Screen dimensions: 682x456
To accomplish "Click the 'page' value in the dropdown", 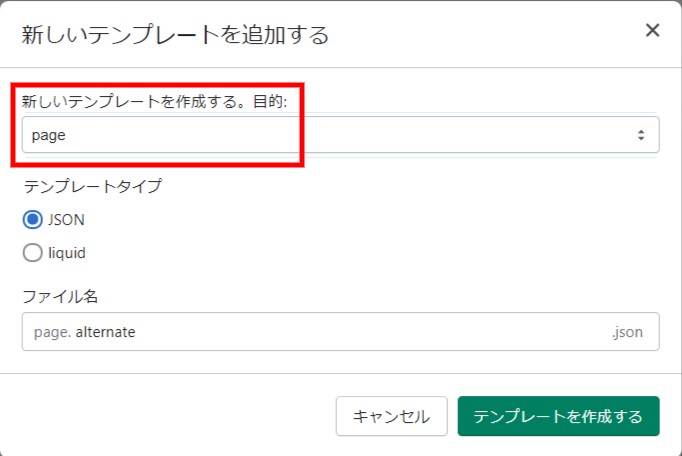I will pos(49,135).
